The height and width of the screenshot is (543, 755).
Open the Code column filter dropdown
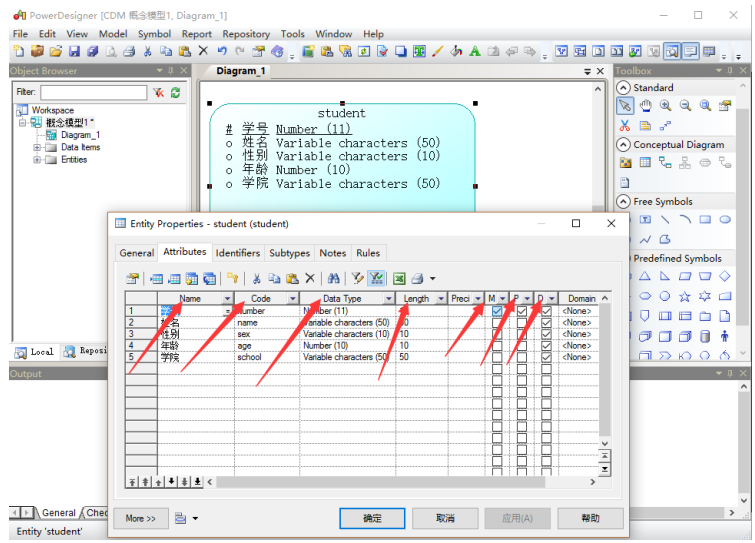pos(292,298)
